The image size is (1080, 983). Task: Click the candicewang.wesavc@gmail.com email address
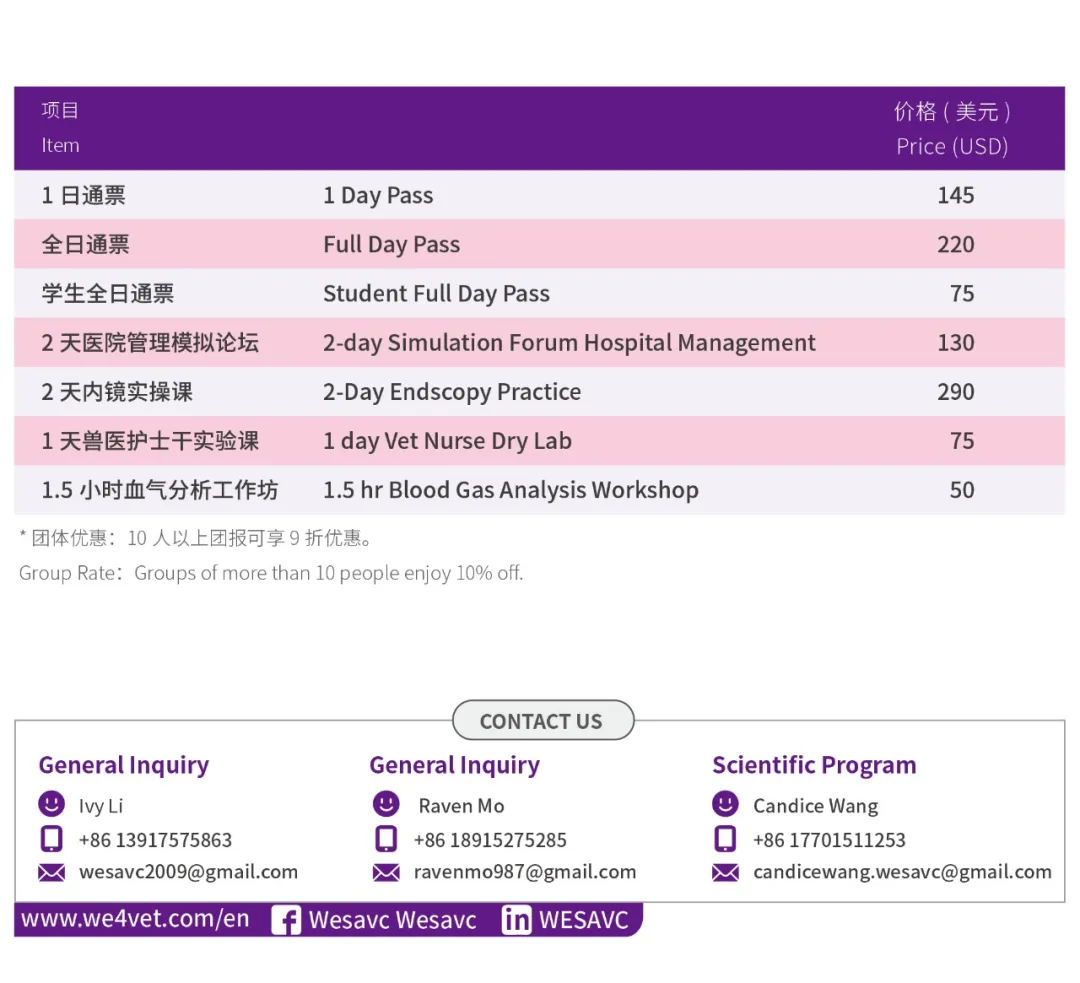(902, 872)
